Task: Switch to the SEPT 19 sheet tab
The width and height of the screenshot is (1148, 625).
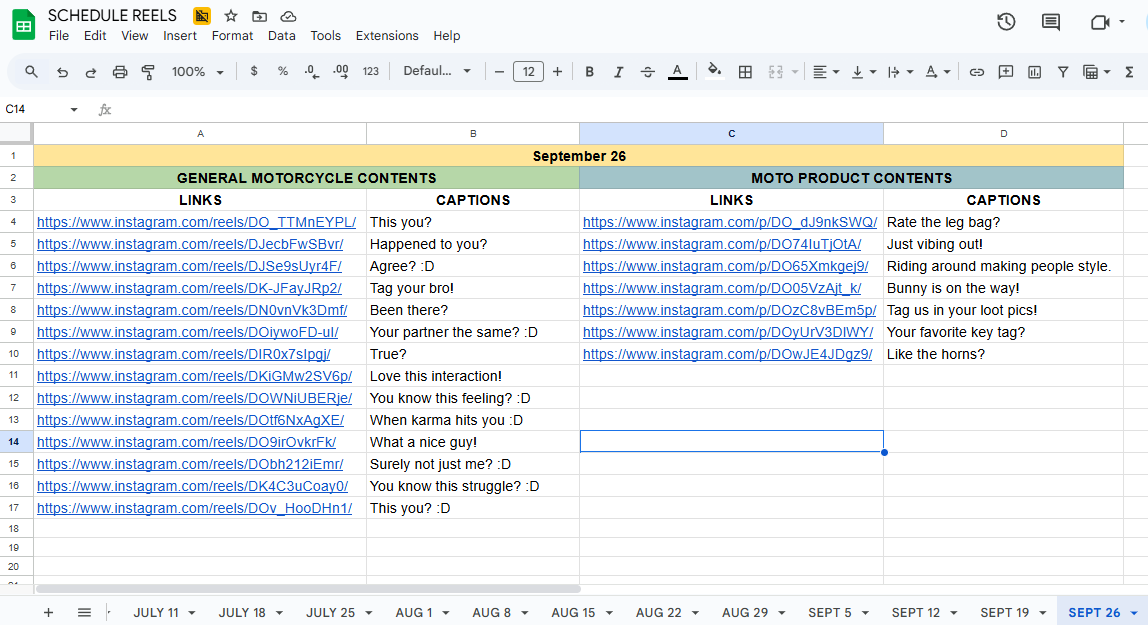Action: coord(1004,612)
